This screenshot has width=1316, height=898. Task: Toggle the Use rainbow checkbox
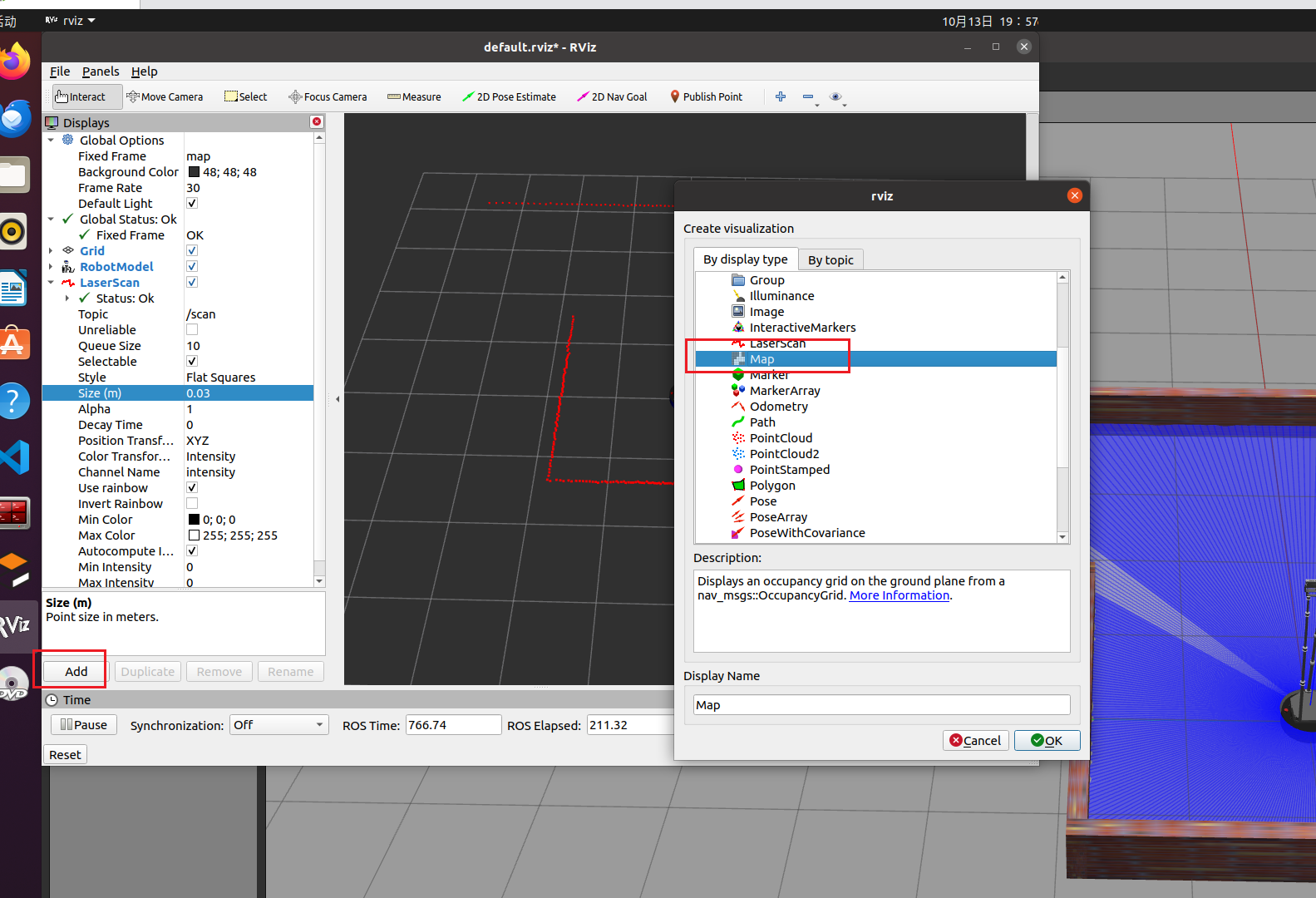point(192,488)
